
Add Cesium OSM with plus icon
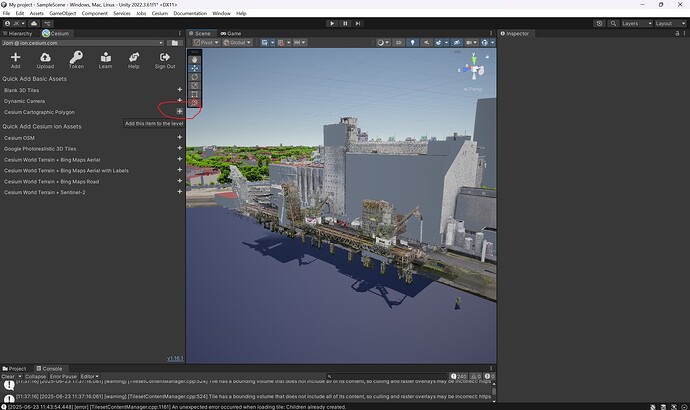[180, 137]
